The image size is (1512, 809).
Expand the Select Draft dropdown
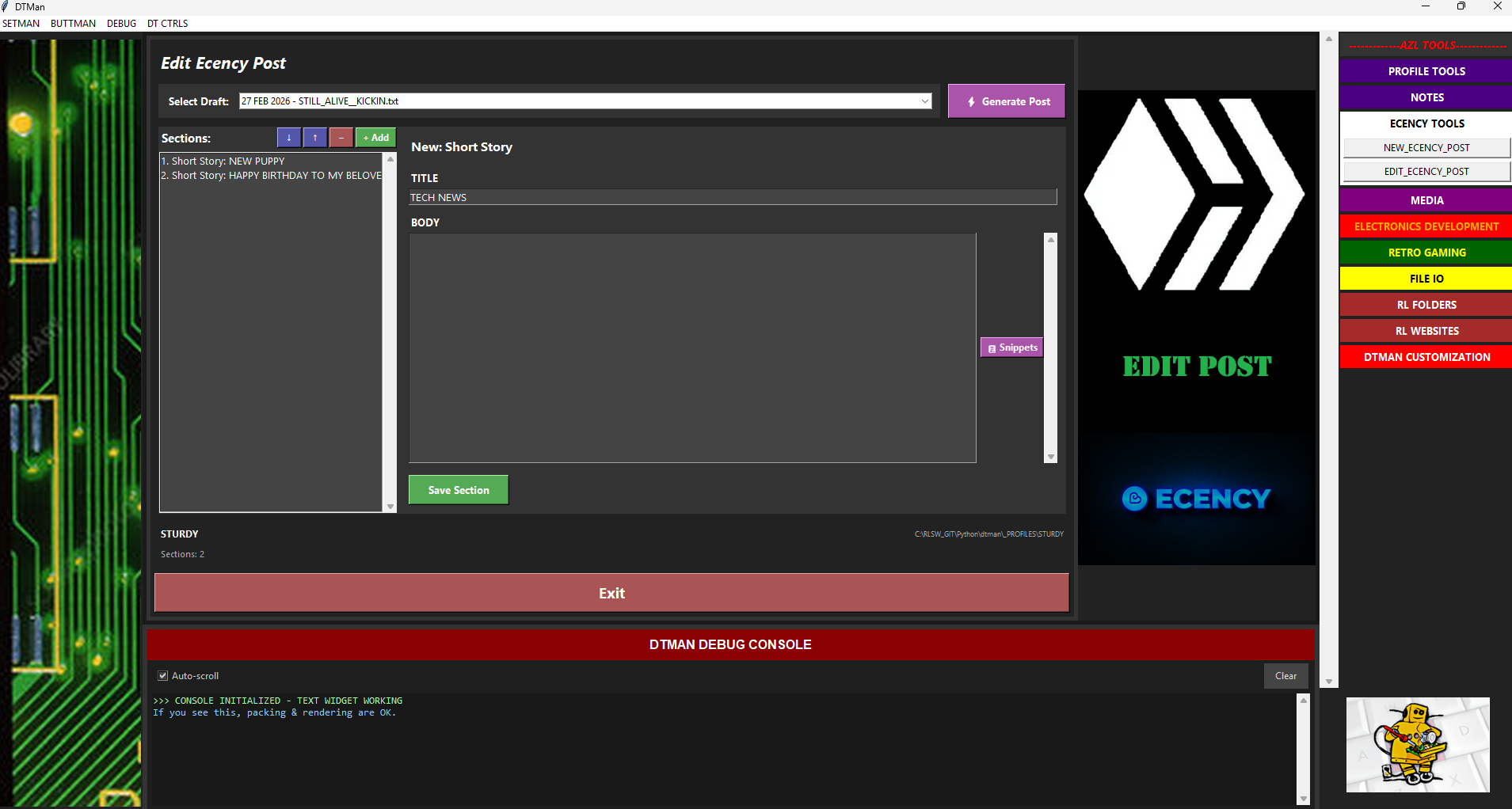pos(924,101)
